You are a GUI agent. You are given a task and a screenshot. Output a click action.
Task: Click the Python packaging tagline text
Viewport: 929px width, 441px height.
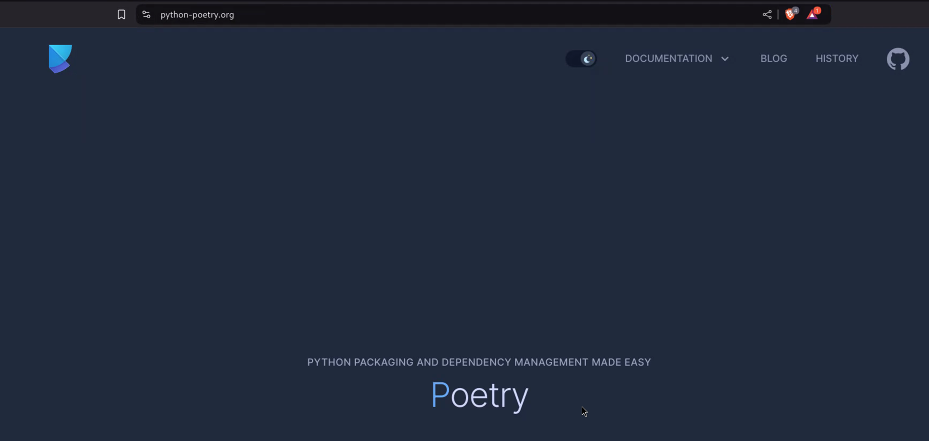tap(479, 362)
